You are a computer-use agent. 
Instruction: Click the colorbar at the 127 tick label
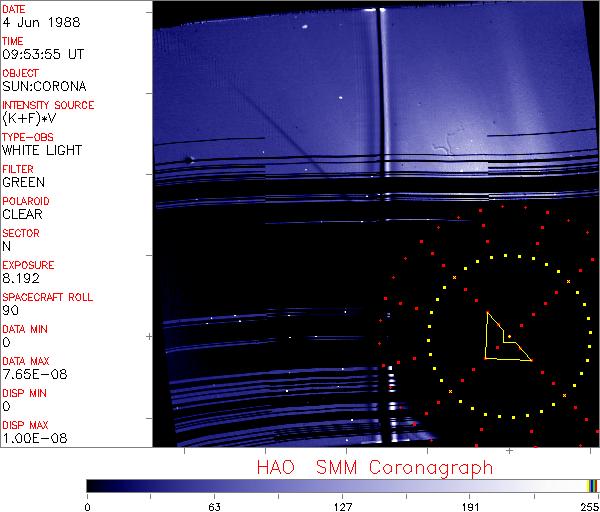(342, 486)
